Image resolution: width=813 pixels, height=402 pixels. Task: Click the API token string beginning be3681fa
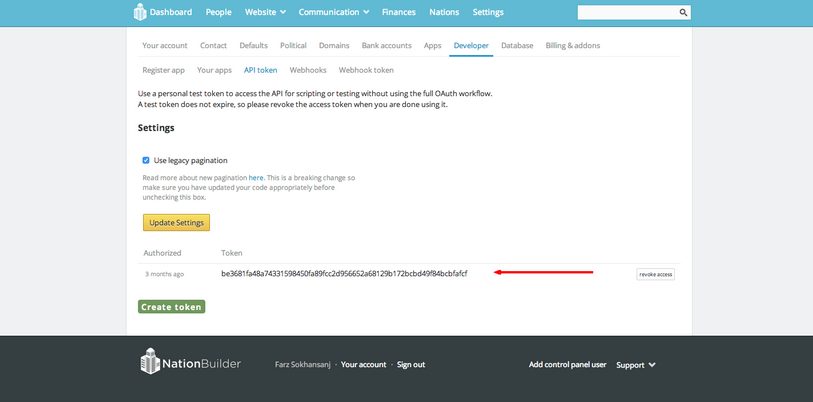coord(344,273)
